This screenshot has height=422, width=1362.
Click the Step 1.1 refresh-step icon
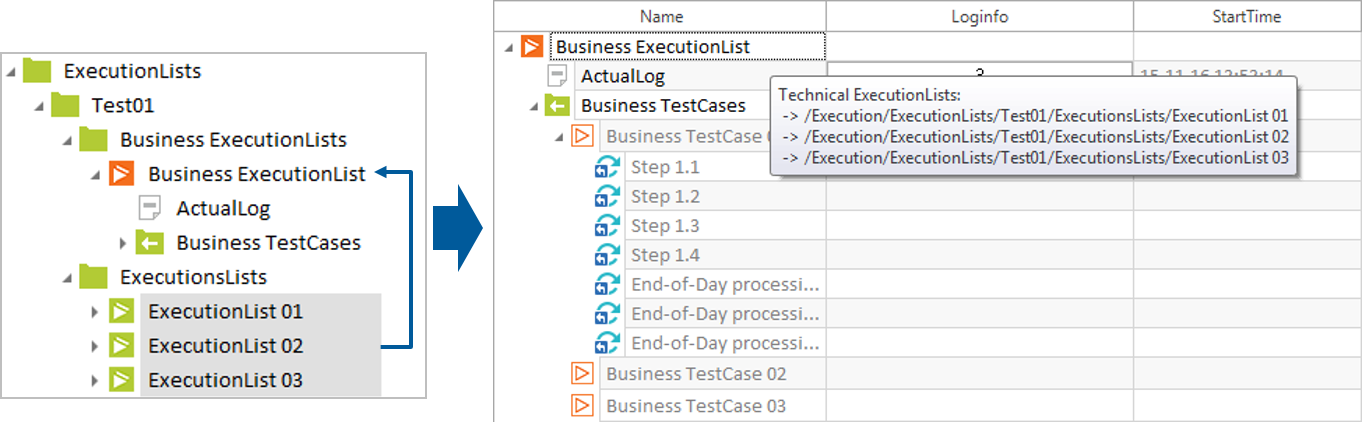pos(607,167)
